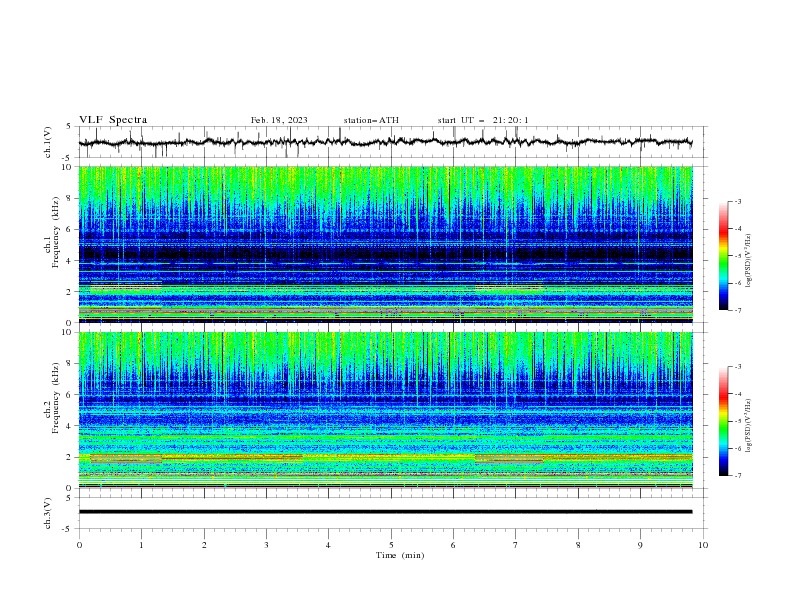Click time axis tick label "3"
This screenshot has height=612, width=792.
point(266,545)
